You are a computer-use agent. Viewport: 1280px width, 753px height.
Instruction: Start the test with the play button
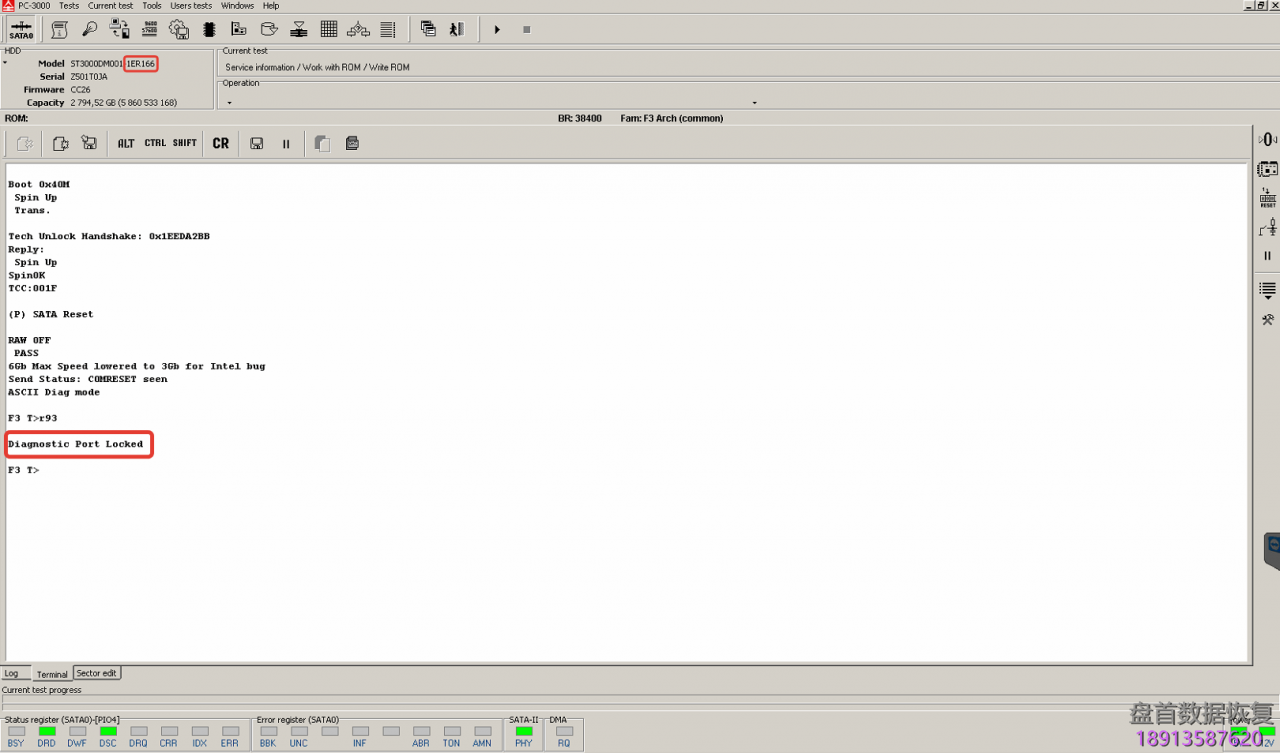[x=497, y=30]
